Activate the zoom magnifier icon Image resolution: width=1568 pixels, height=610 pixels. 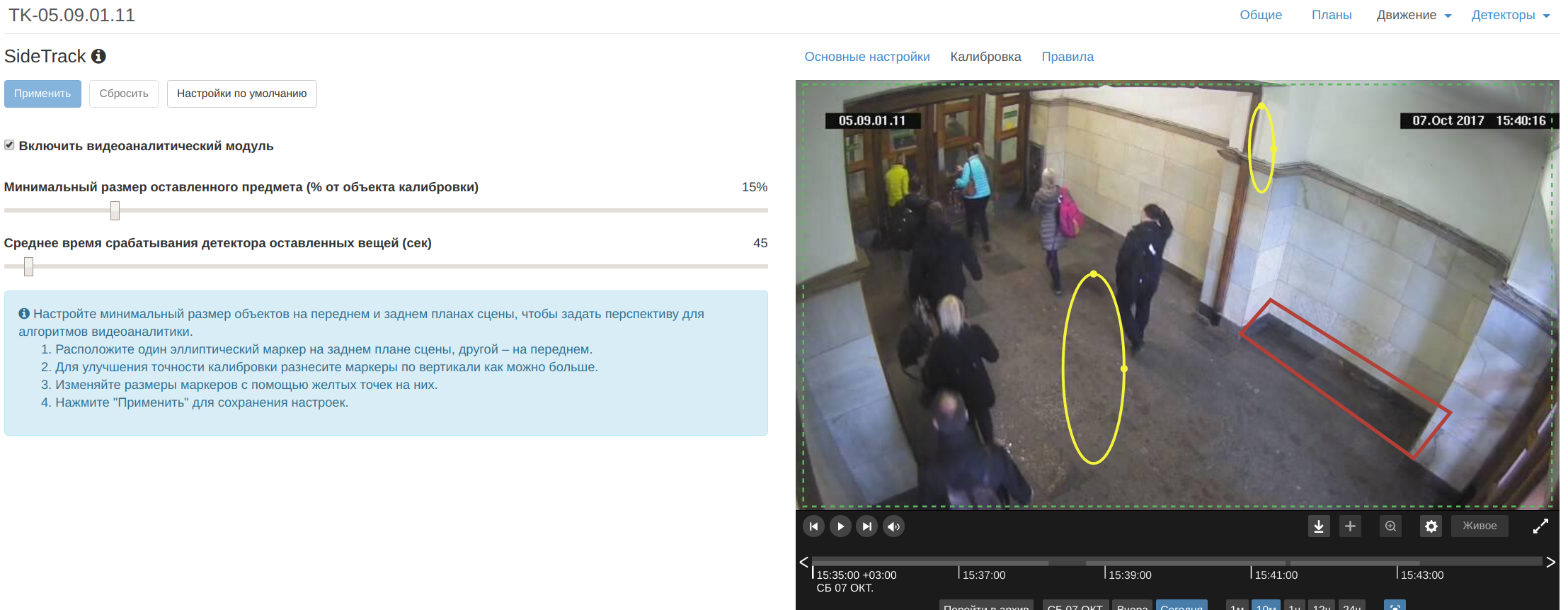point(1391,526)
